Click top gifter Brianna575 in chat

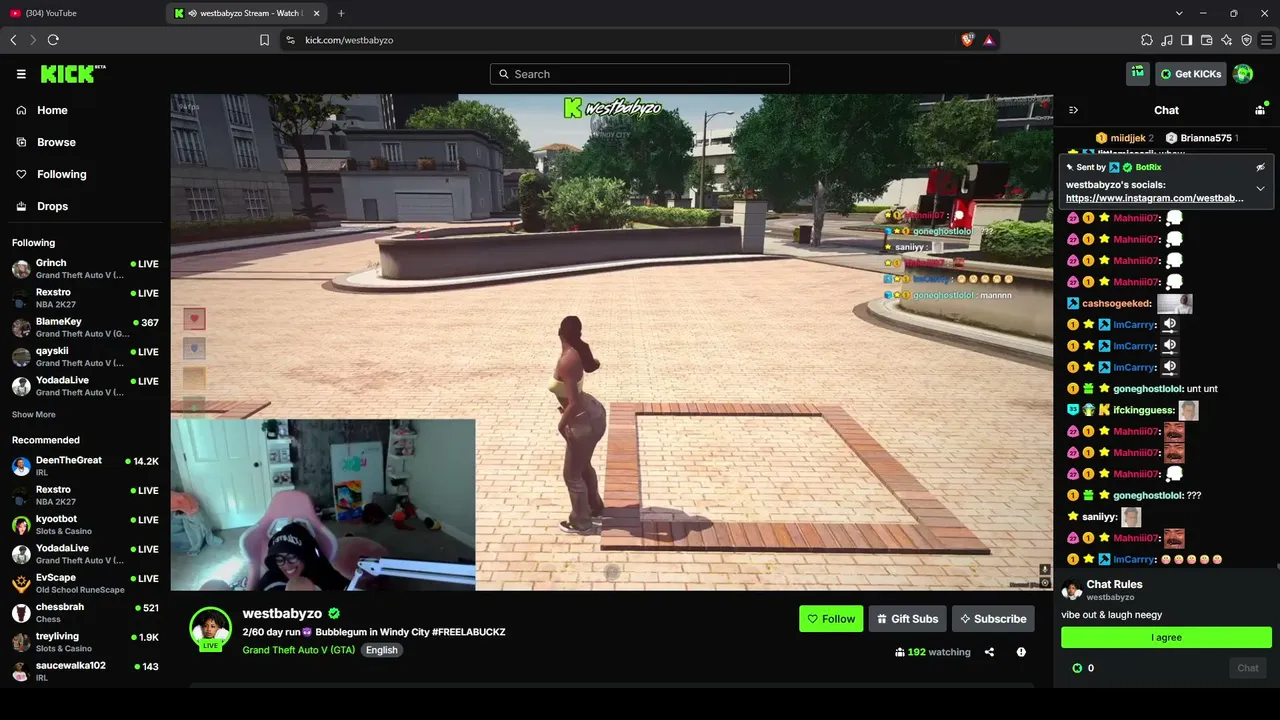(x=1202, y=138)
